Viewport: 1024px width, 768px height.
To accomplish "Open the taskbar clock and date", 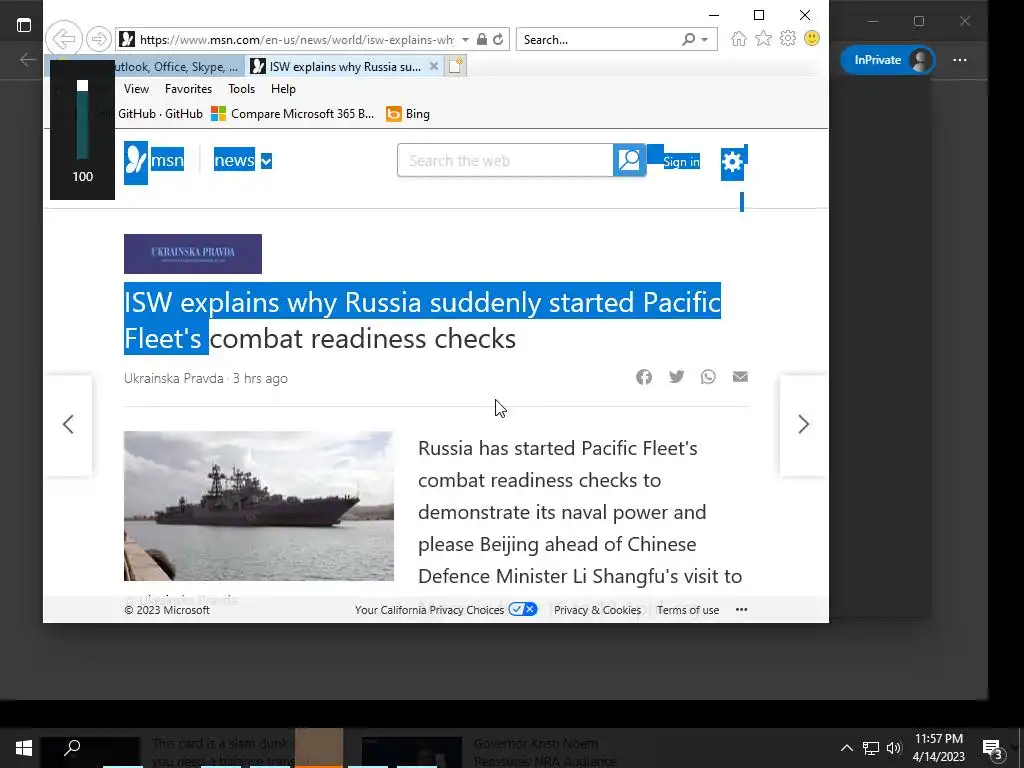I will 938,748.
